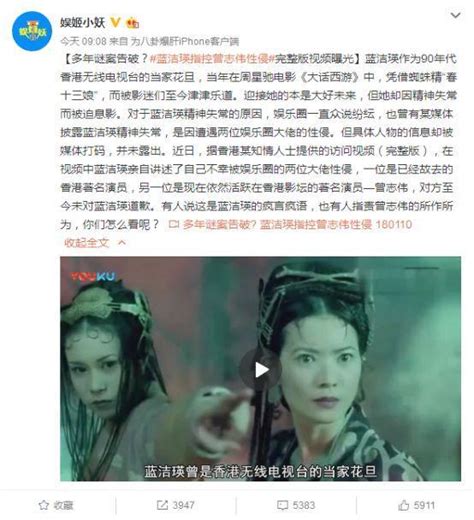The width and height of the screenshot is (474, 520).
Task: Repost using the share icon showing 3947
Action: [175, 505]
